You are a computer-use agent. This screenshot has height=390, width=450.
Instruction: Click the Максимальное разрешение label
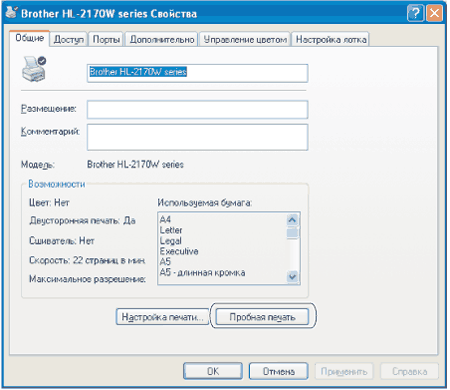87,279
